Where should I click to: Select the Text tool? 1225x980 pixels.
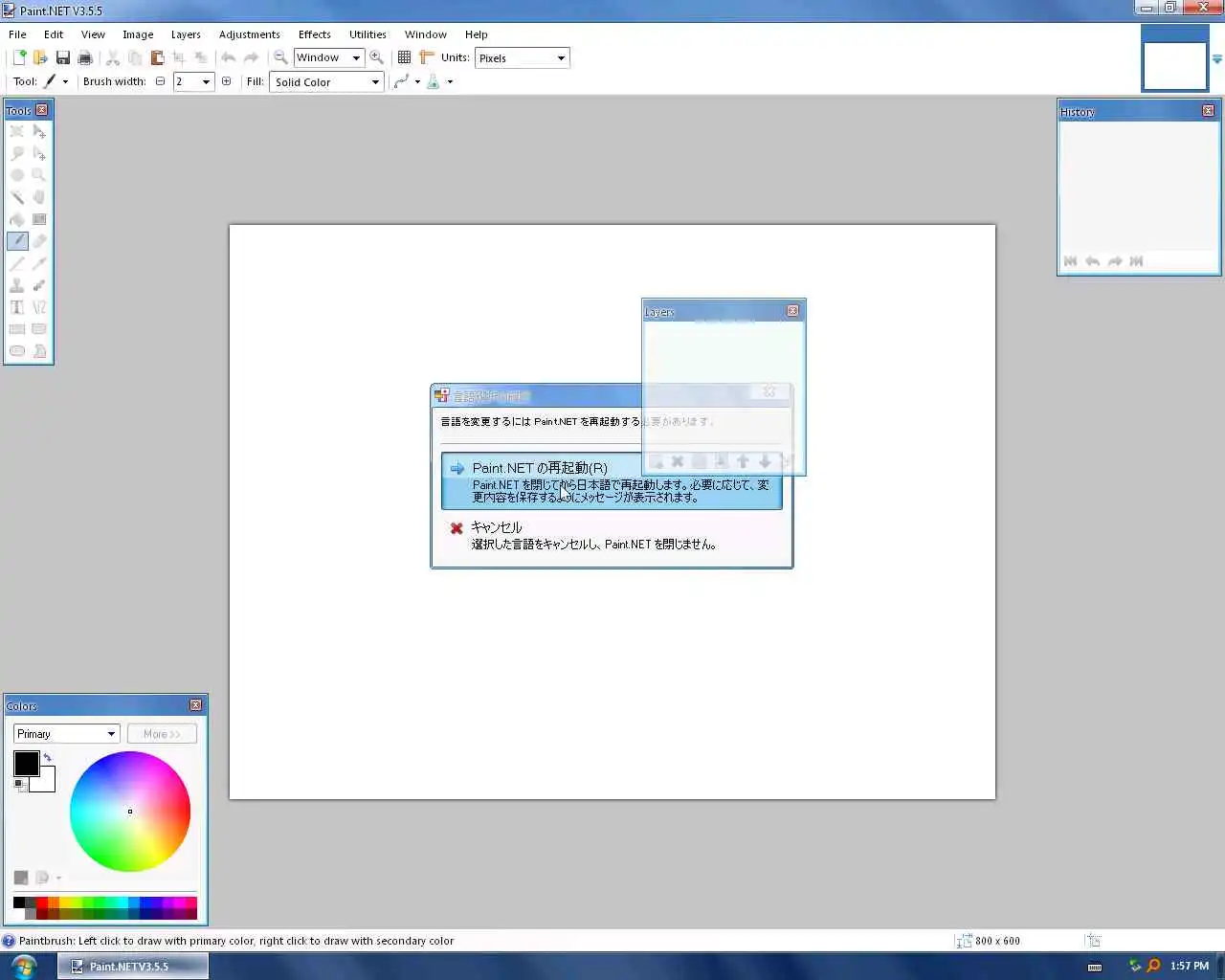point(17,307)
